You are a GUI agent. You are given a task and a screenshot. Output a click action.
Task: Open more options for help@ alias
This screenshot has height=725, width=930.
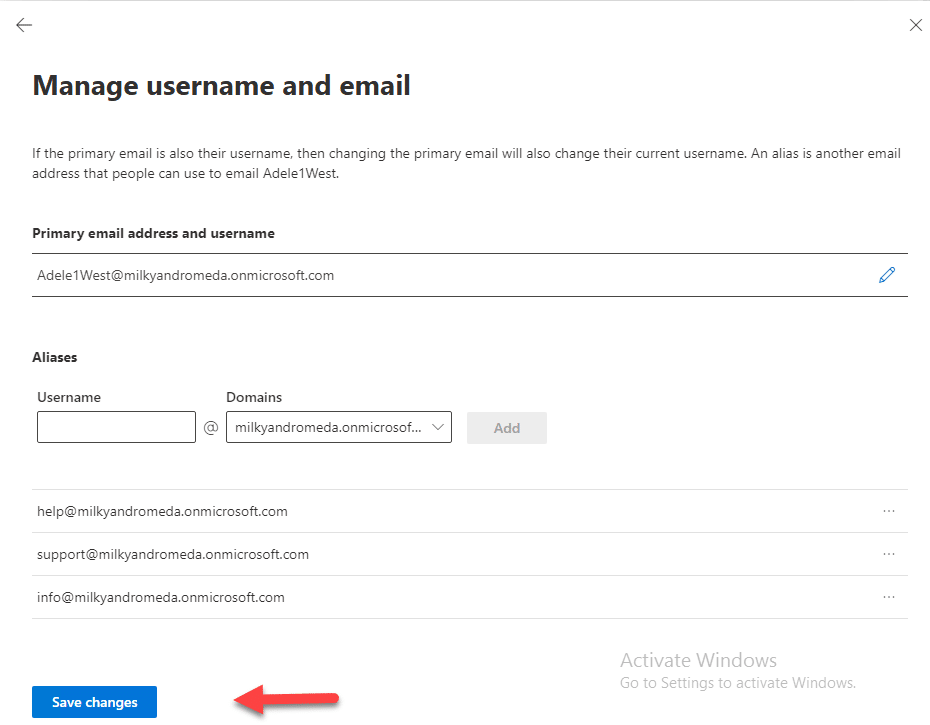[x=888, y=511]
